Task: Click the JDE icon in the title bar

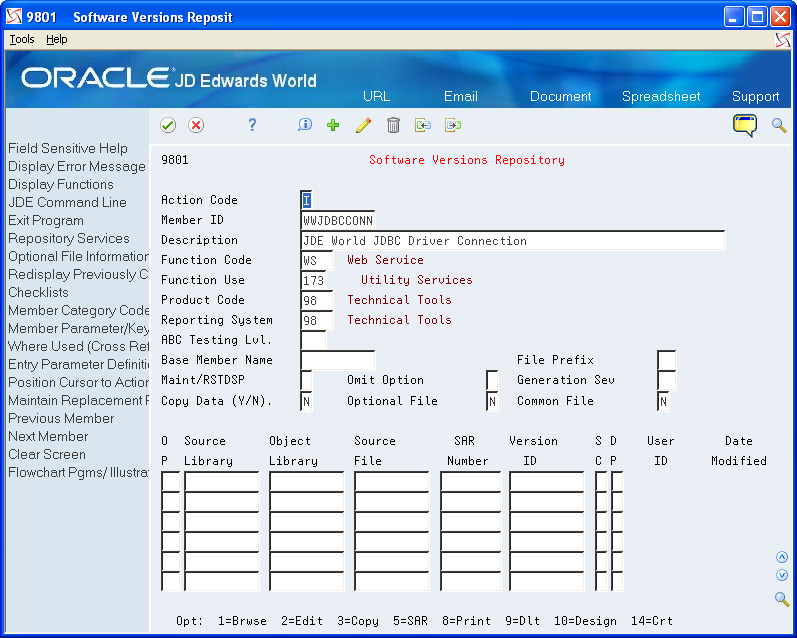Action: 14,17
